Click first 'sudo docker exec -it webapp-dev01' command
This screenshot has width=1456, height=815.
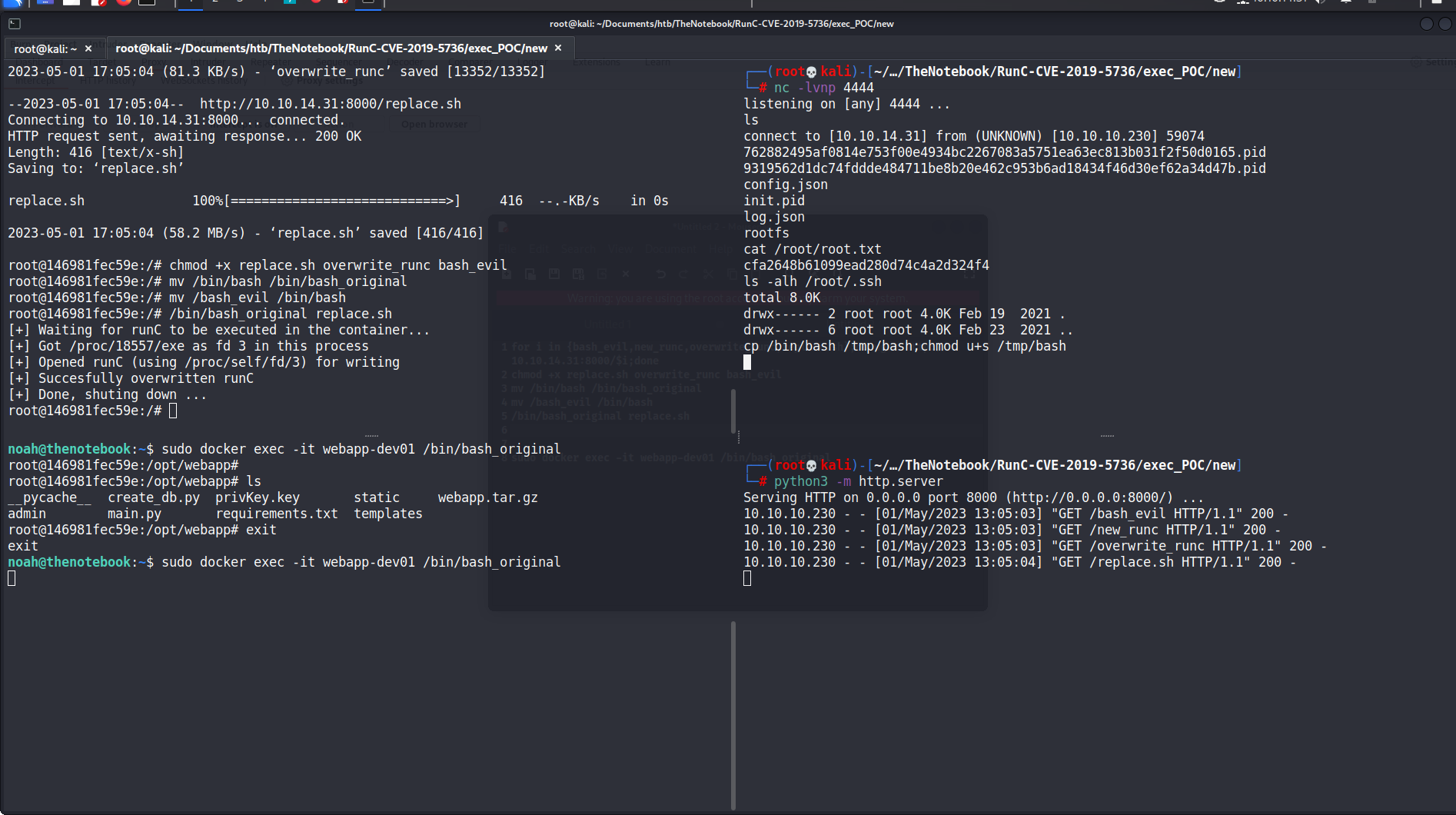[361, 449]
